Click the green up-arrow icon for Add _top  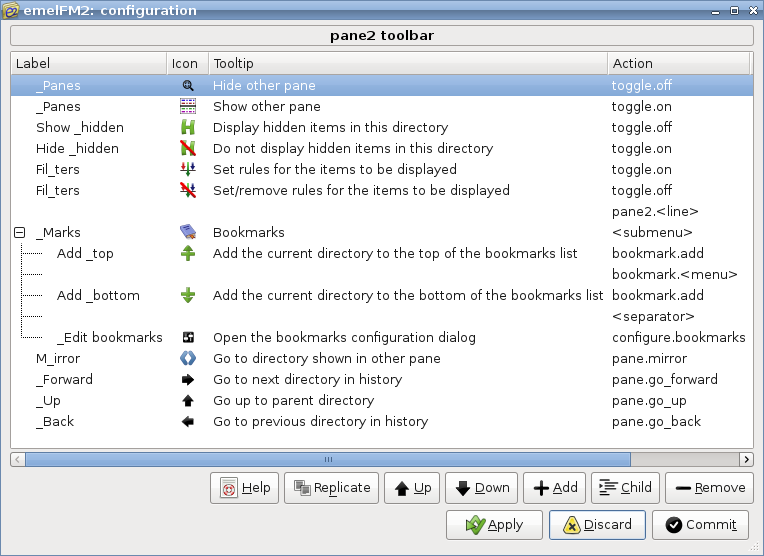coord(188,253)
